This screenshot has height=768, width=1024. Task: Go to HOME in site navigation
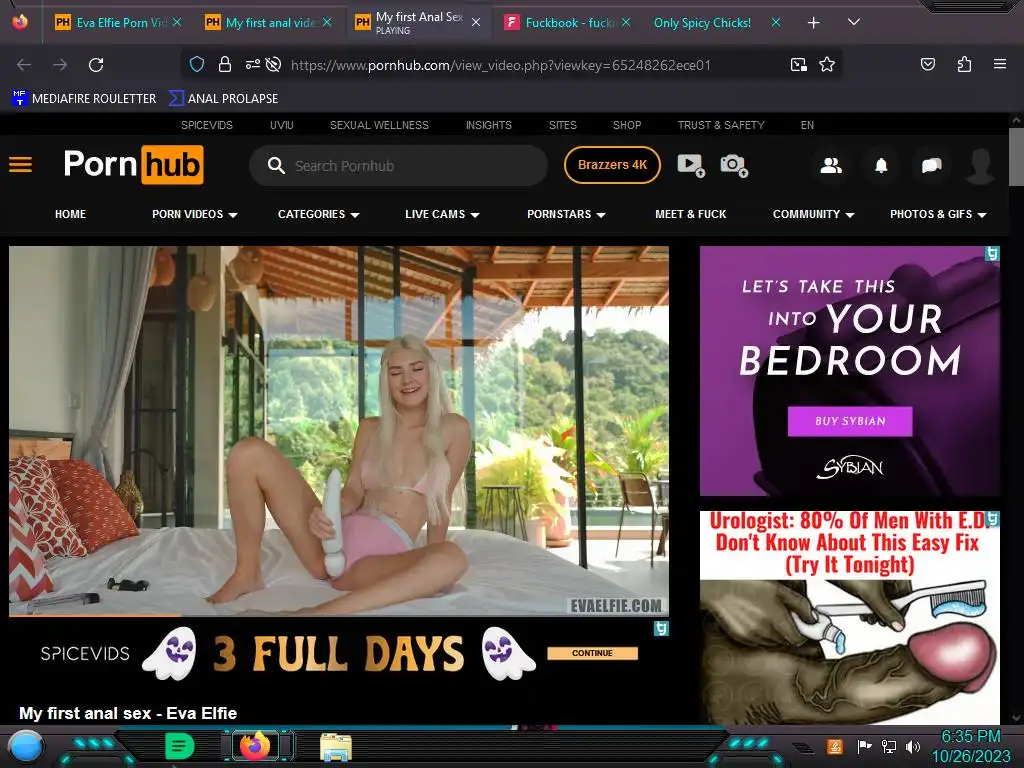coord(71,214)
